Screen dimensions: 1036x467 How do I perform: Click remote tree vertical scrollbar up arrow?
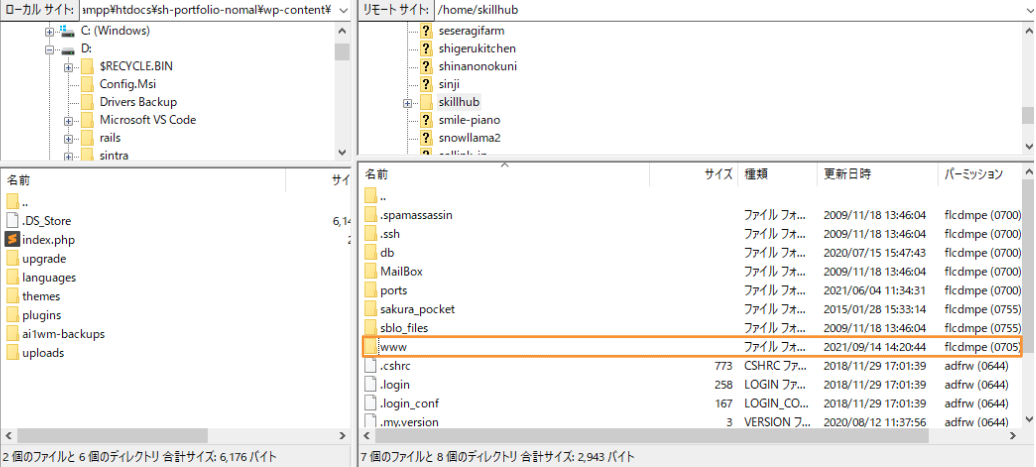[x=1028, y=30]
